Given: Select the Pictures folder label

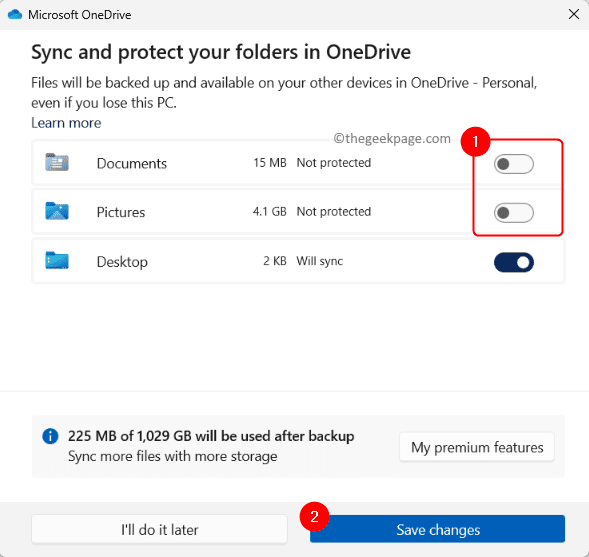Looking at the screenshot, I should [121, 212].
